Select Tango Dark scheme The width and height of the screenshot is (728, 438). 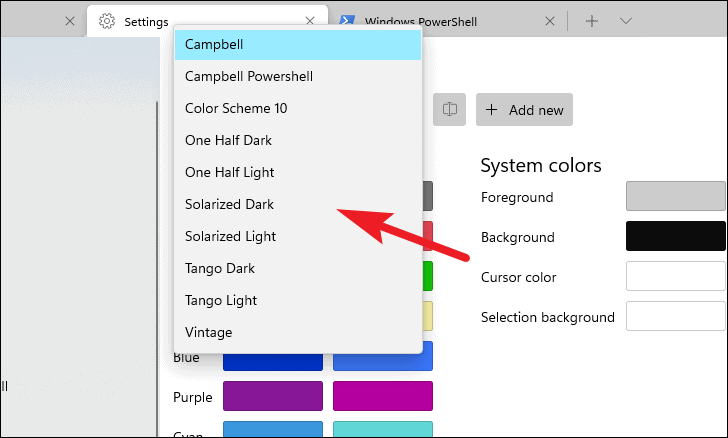(x=298, y=269)
